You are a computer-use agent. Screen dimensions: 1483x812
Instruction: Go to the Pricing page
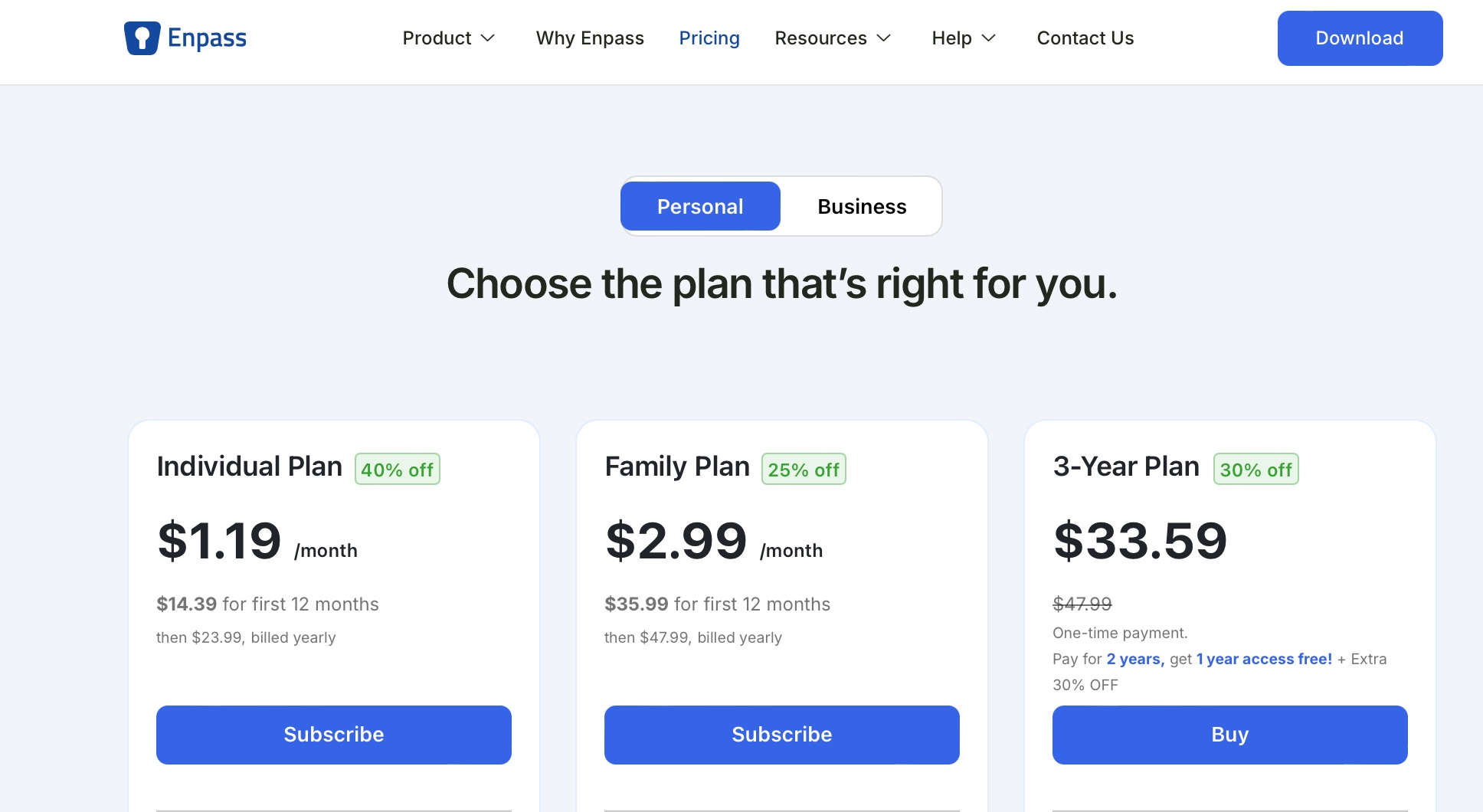[709, 38]
